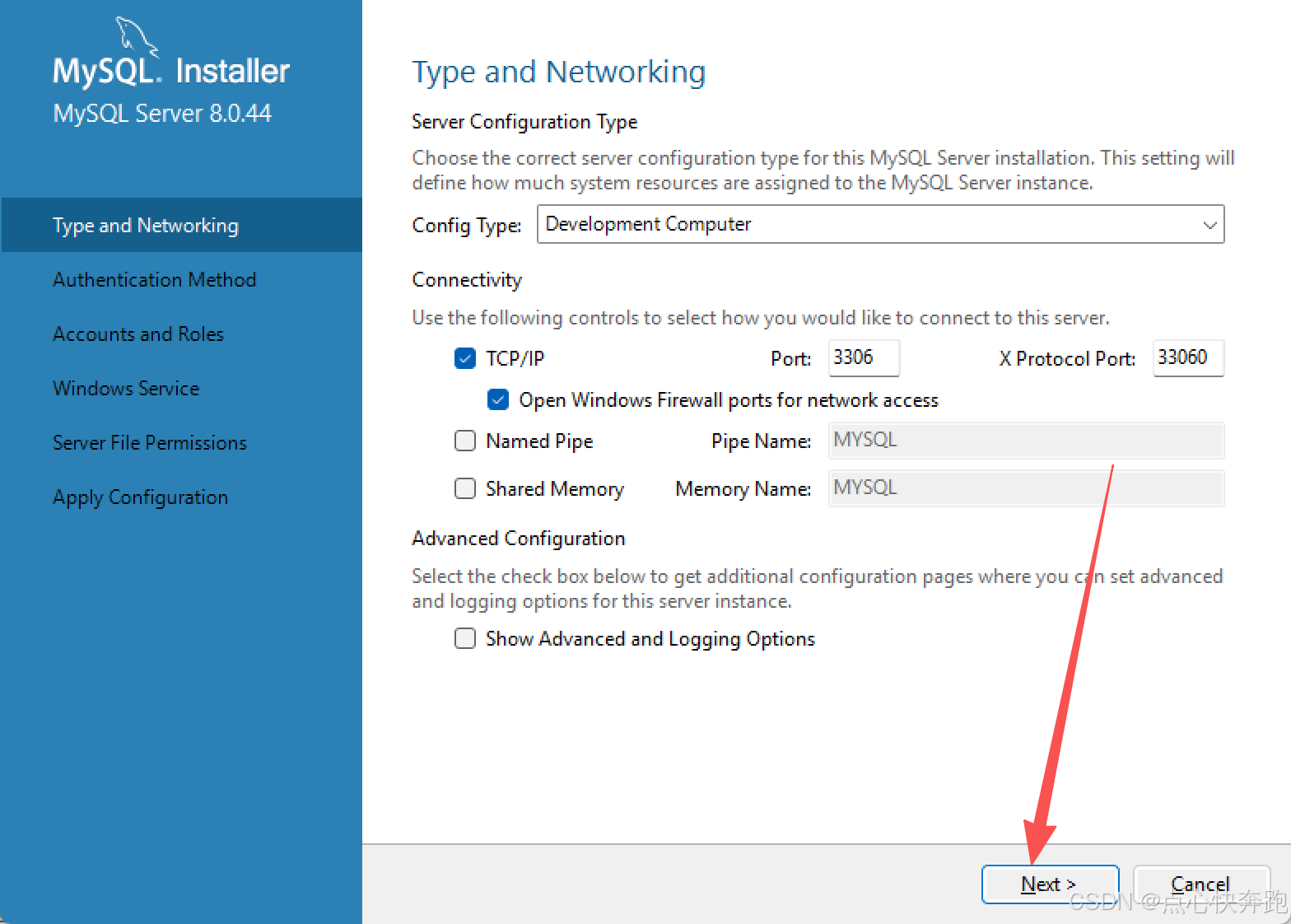The image size is (1291, 924).
Task: Select the Type and Networking step
Action: click(181, 225)
